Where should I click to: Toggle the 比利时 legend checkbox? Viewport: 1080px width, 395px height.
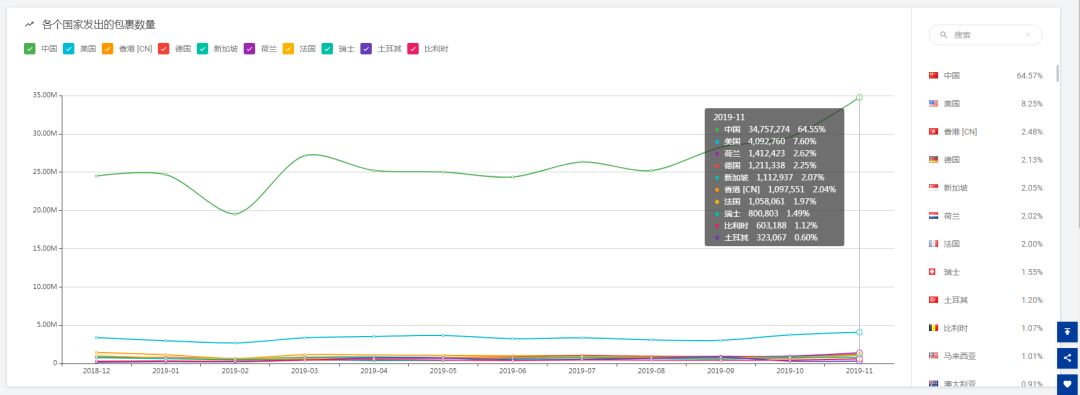point(413,49)
